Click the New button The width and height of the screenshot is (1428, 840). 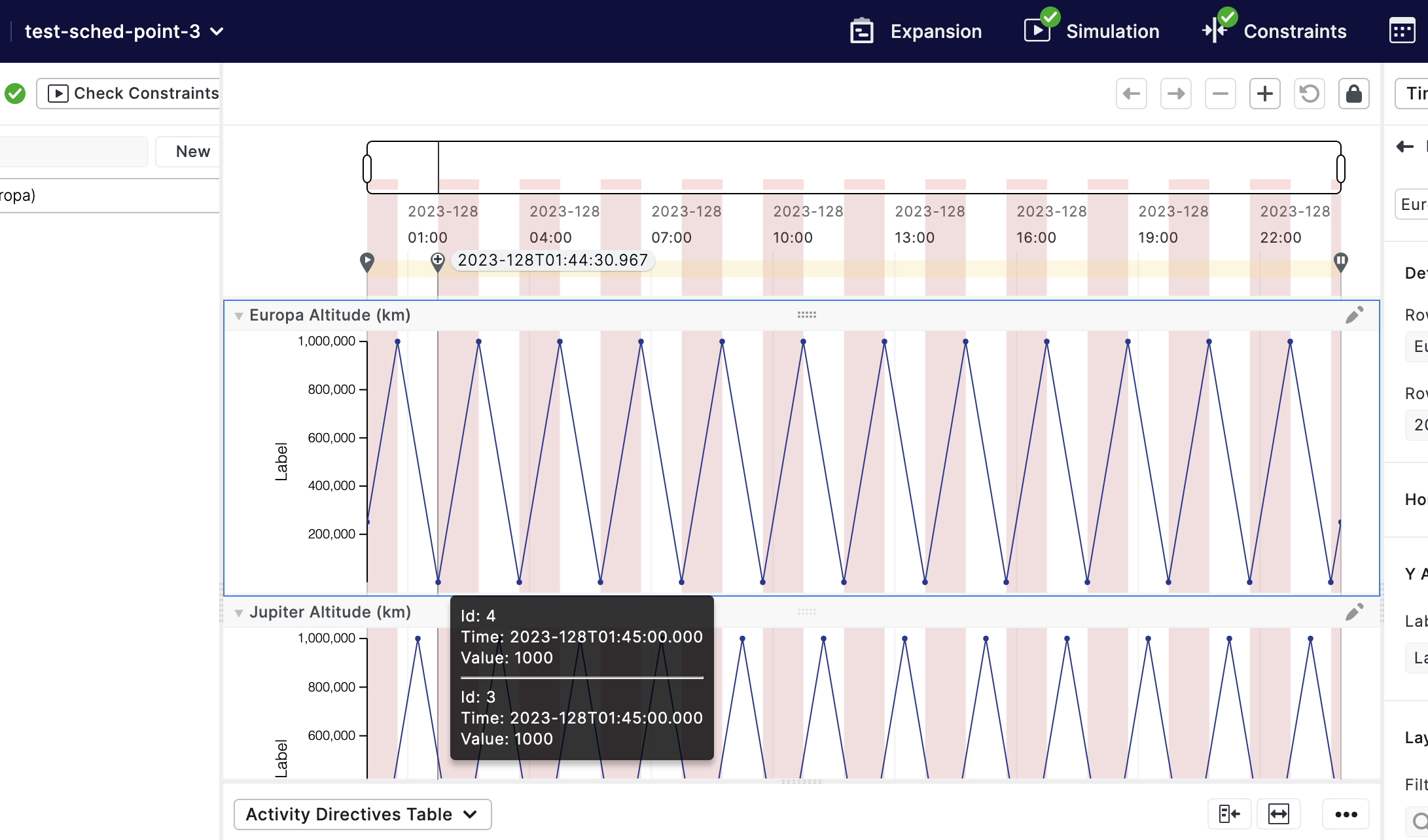pyautogui.click(x=192, y=151)
